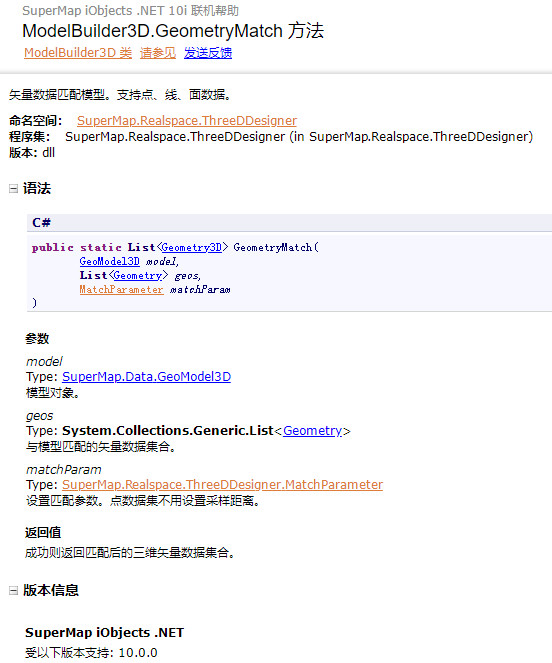
Task: Click the ModelBuilder3D.GeometryMatch 方法 page title
Action: click(173, 31)
